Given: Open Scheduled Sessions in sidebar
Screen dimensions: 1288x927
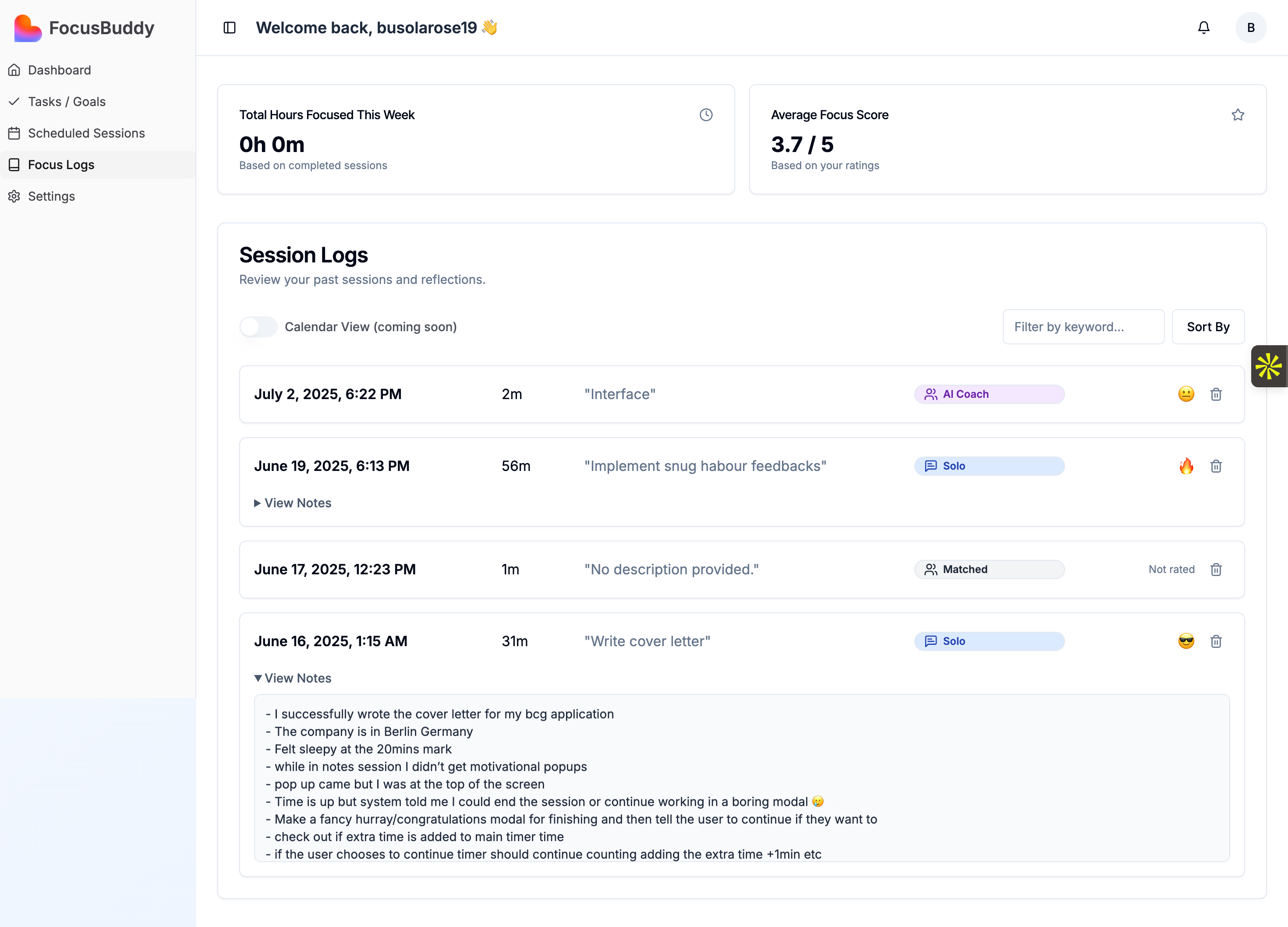Looking at the screenshot, I should 86,133.
